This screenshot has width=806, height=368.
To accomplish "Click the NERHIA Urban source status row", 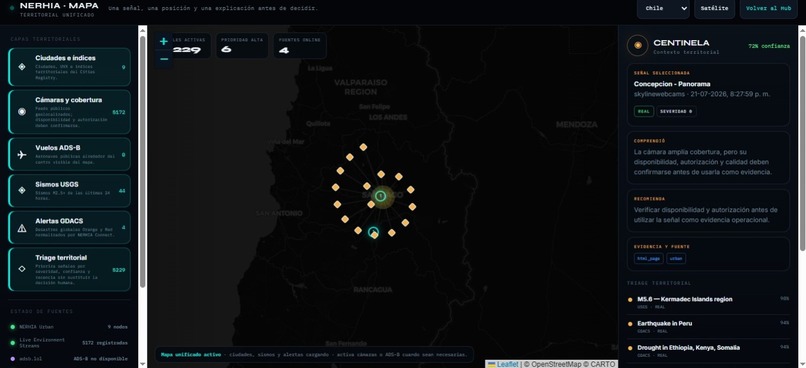I will 69,326.
